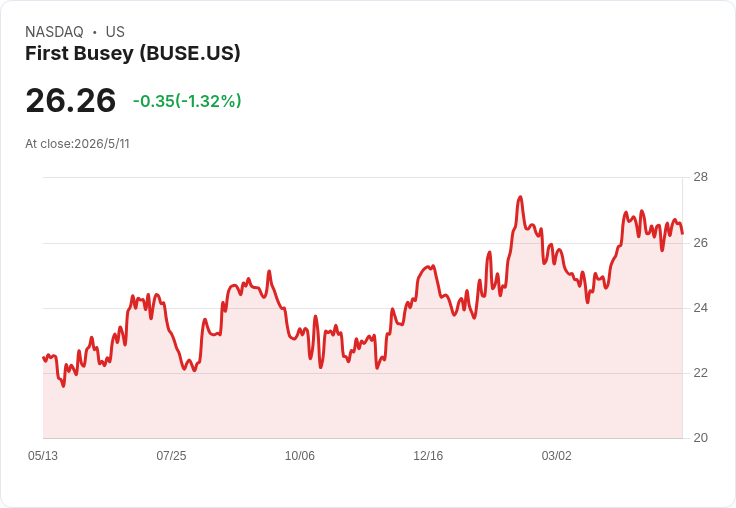Click the 10/06 date axis label
Screen dimensions: 736x508
pos(300,455)
